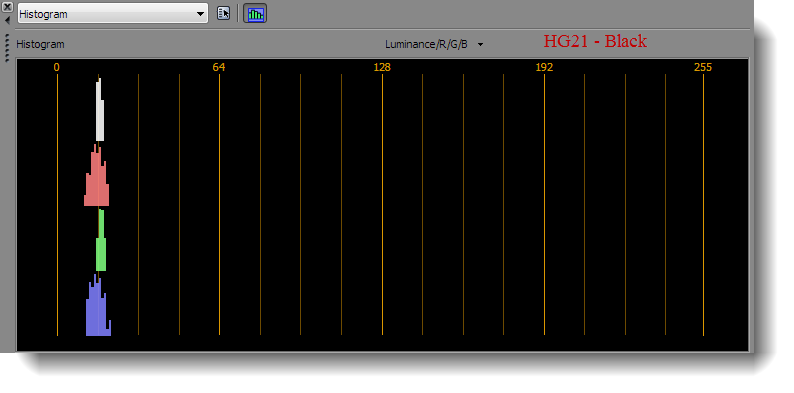Click the red HG21 - Black caption
Viewport: 794px width, 393px height.
595,41
